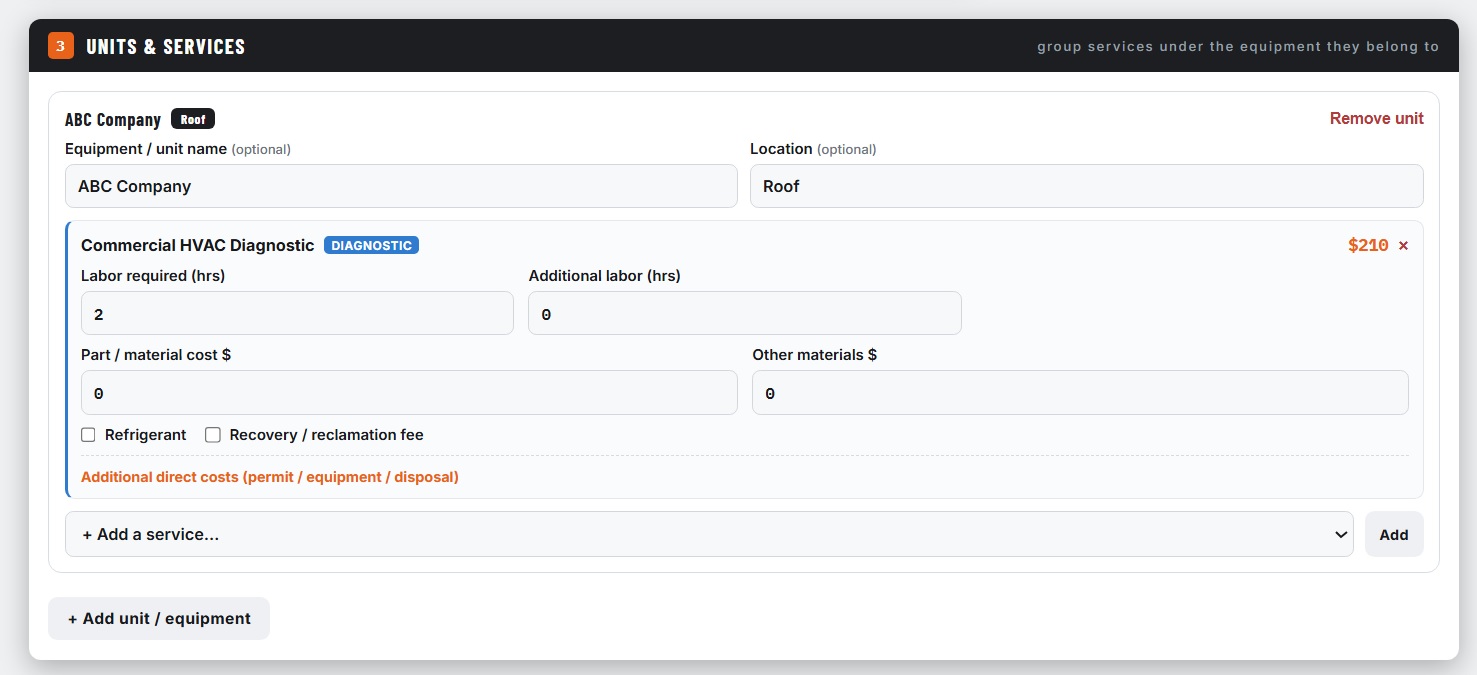
Task: Click the 'group services under the equipment' hint
Action: tap(1238, 46)
